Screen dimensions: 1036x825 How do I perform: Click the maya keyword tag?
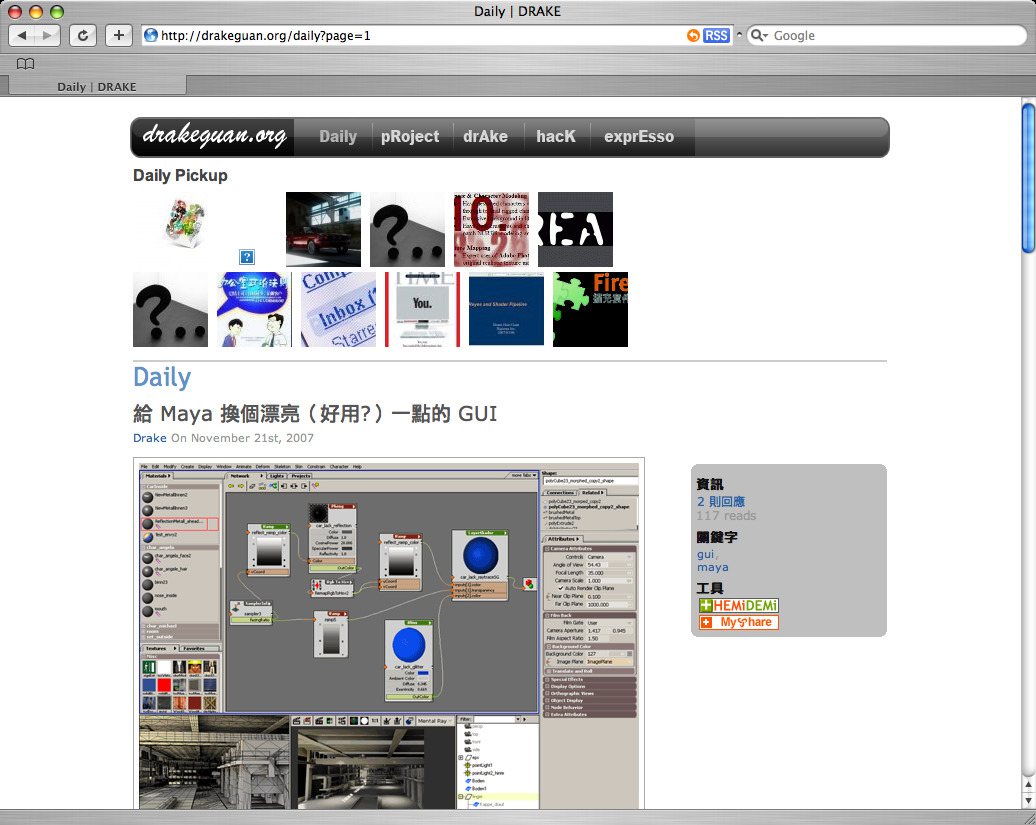[x=712, y=567]
